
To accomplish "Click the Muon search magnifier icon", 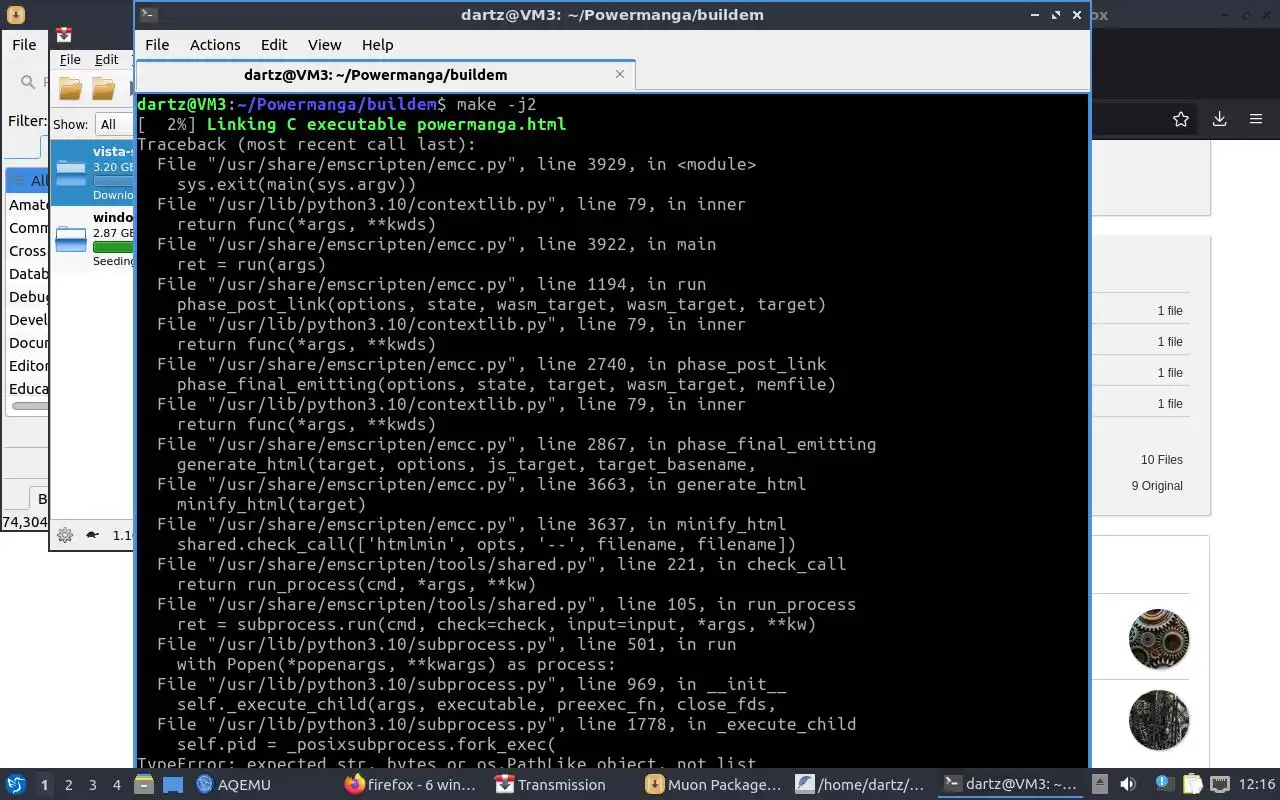I will (x=26, y=83).
